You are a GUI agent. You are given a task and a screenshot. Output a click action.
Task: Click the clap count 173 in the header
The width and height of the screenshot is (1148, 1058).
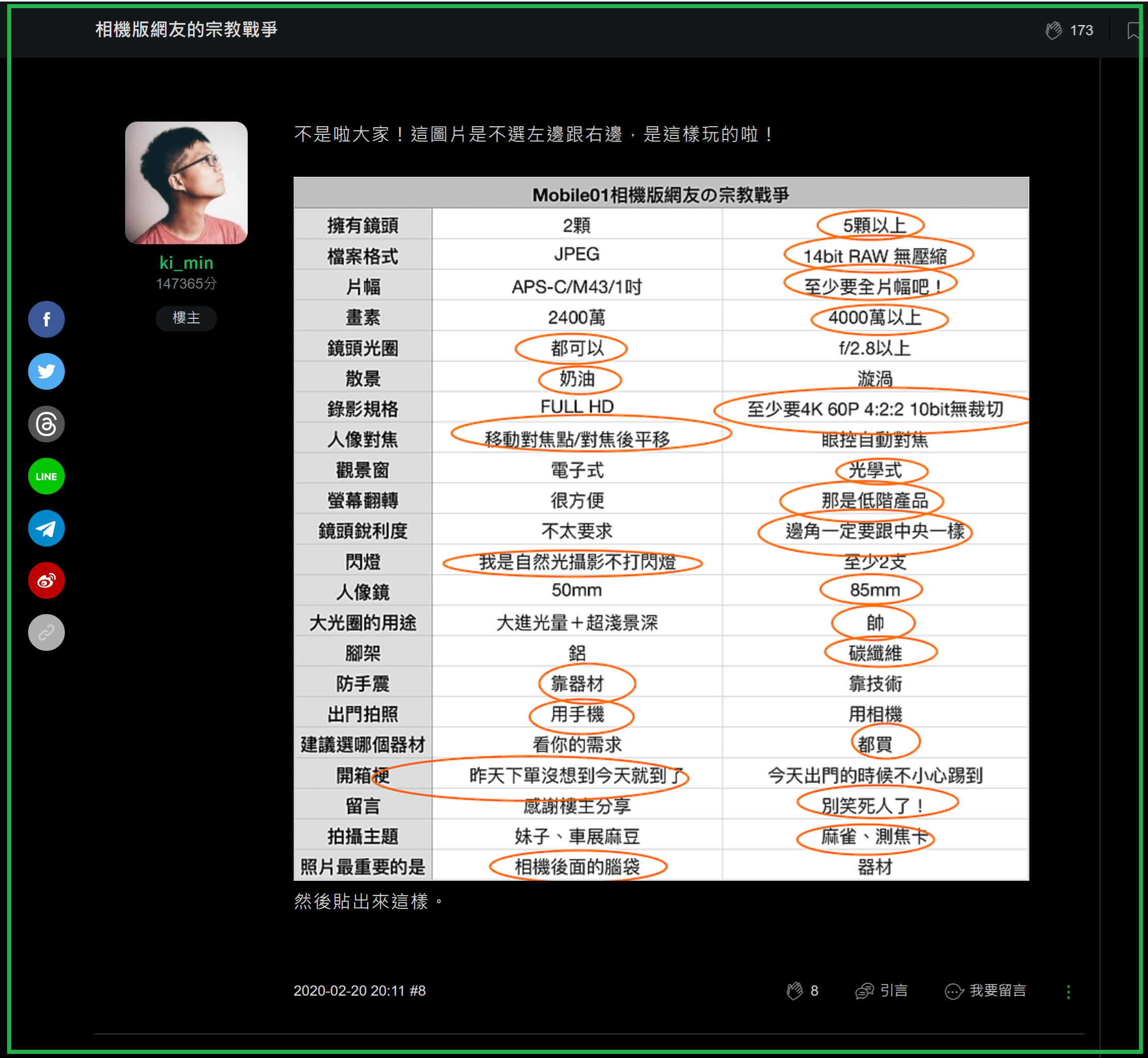coord(1081,30)
